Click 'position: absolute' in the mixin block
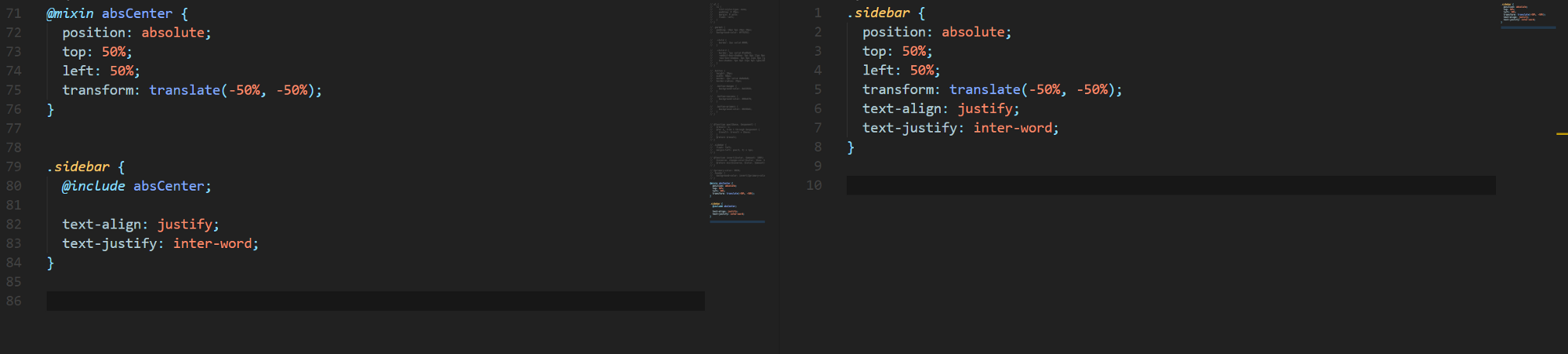 point(136,33)
